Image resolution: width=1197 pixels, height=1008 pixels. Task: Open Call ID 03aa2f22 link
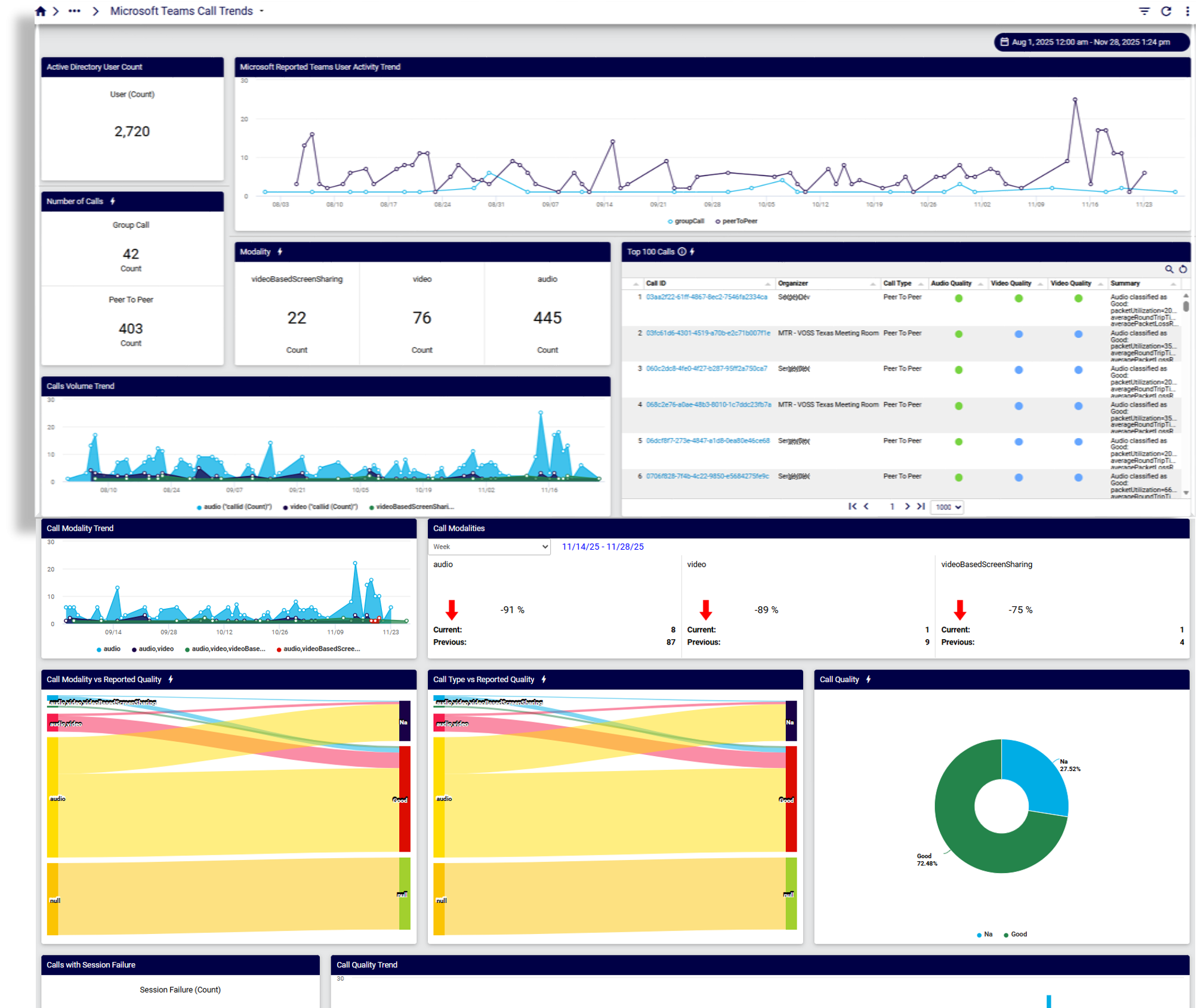click(x=707, y=297)
